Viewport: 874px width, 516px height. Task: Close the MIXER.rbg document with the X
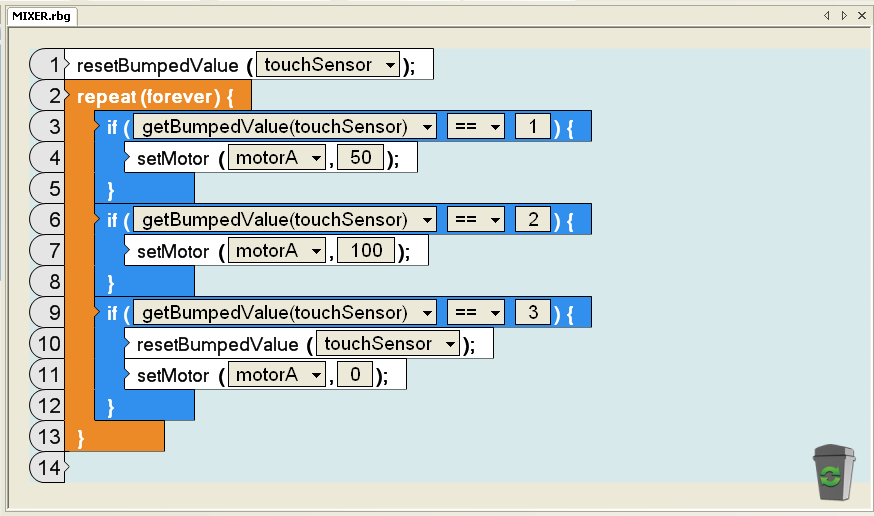coord(862,16)
